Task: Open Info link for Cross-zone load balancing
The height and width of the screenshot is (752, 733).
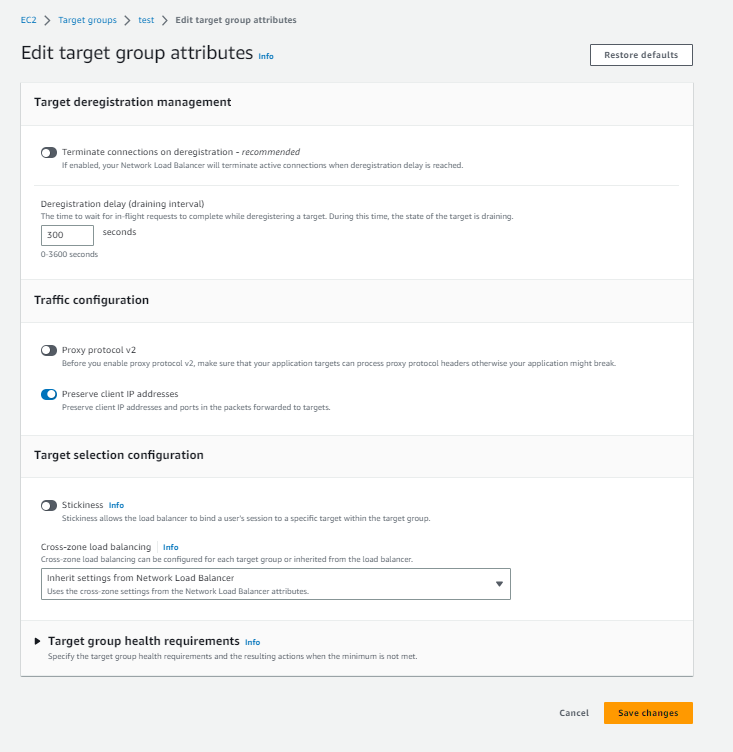Action: [x=171, y=548]
